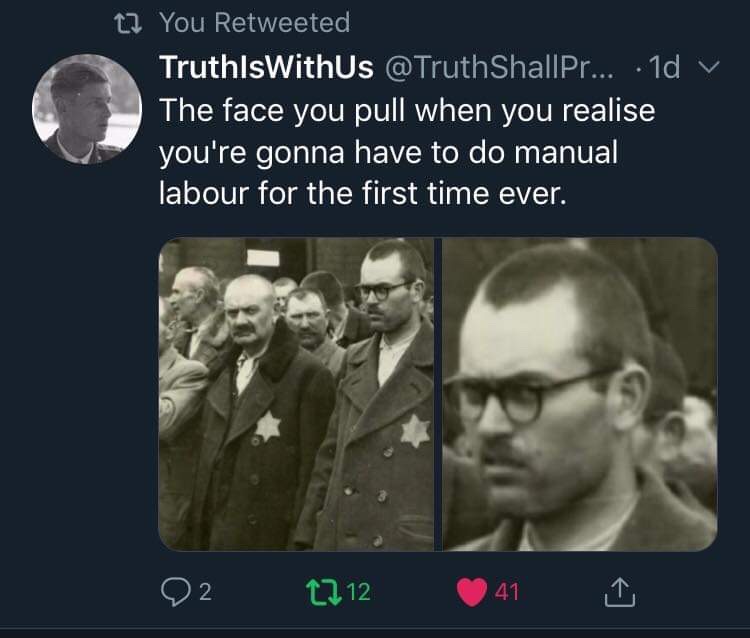Screen dimensions: 750x638
Task: Expand tweet options with the chevron arrow
Action: coord(708,67)
